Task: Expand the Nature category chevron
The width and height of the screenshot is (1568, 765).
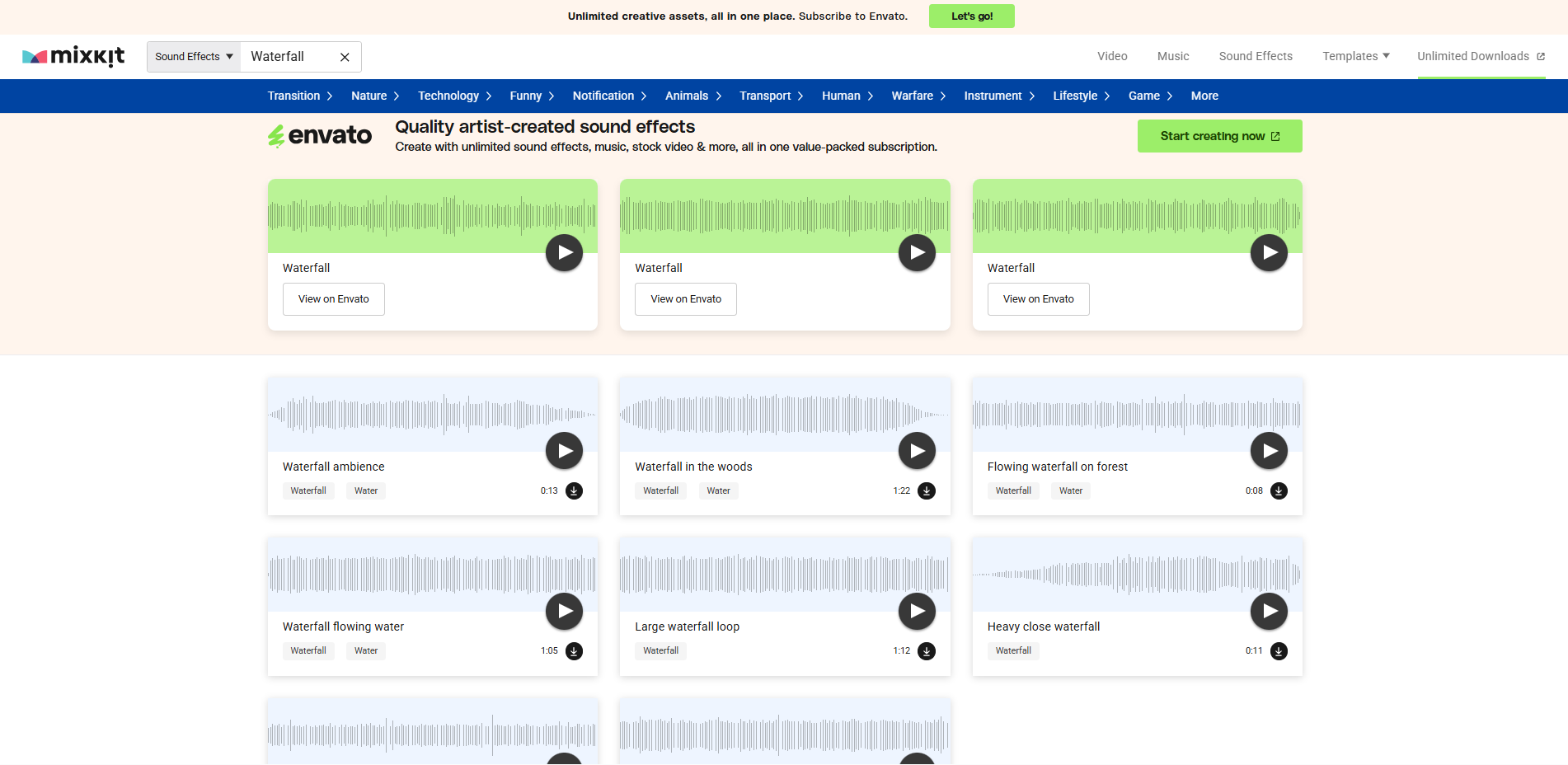Action: coord(397,96)
